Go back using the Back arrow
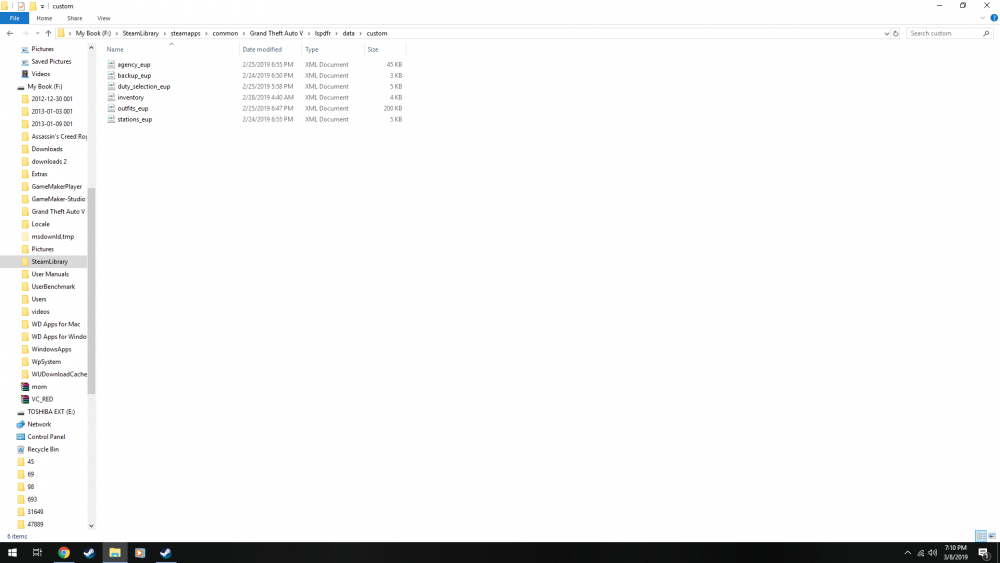The height and width of the screenshot is (563, 1000). click(10, 33)
